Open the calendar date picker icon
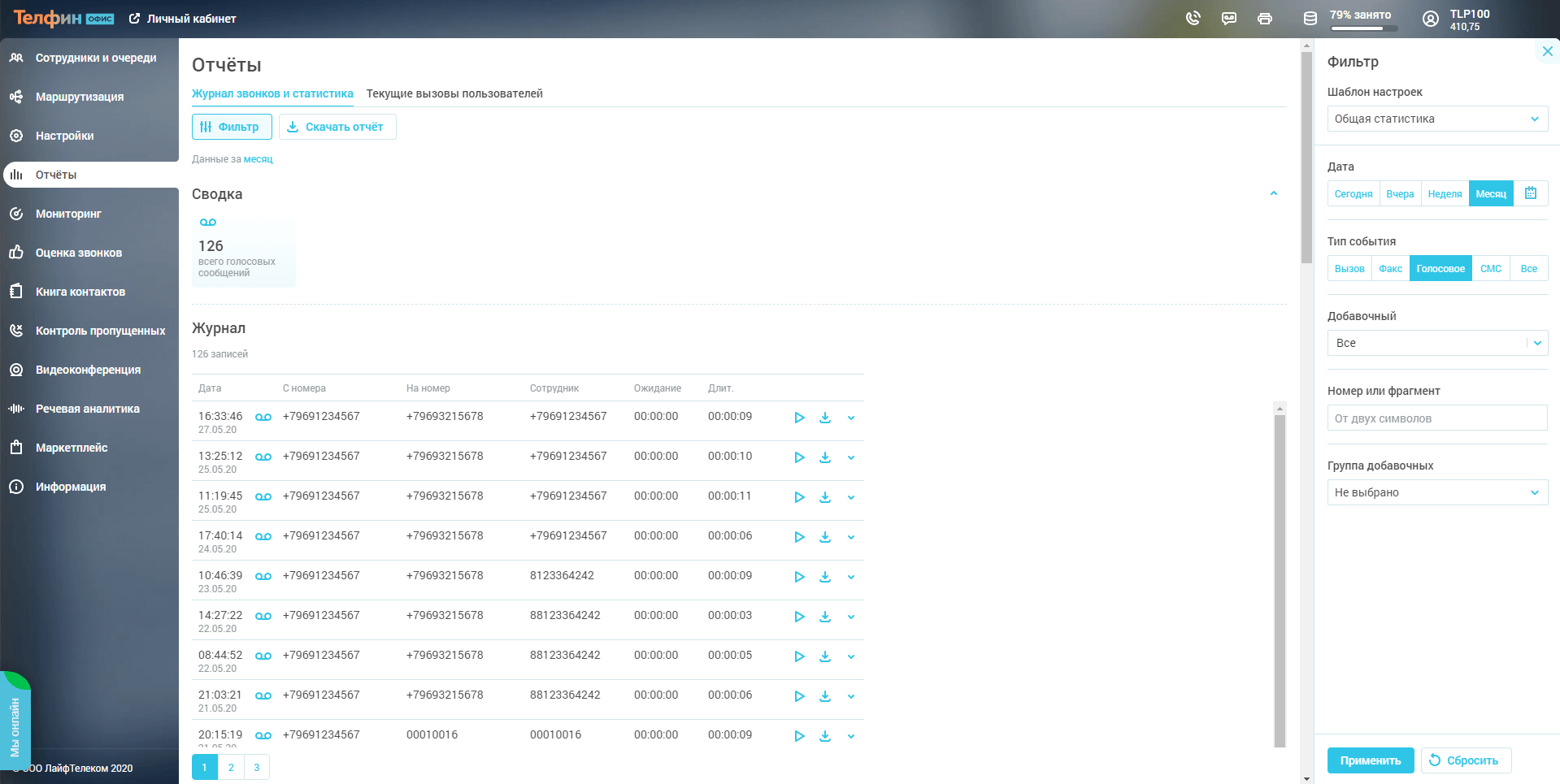1560x784 pixels. pyautogui.click(x=1530, y=193)
